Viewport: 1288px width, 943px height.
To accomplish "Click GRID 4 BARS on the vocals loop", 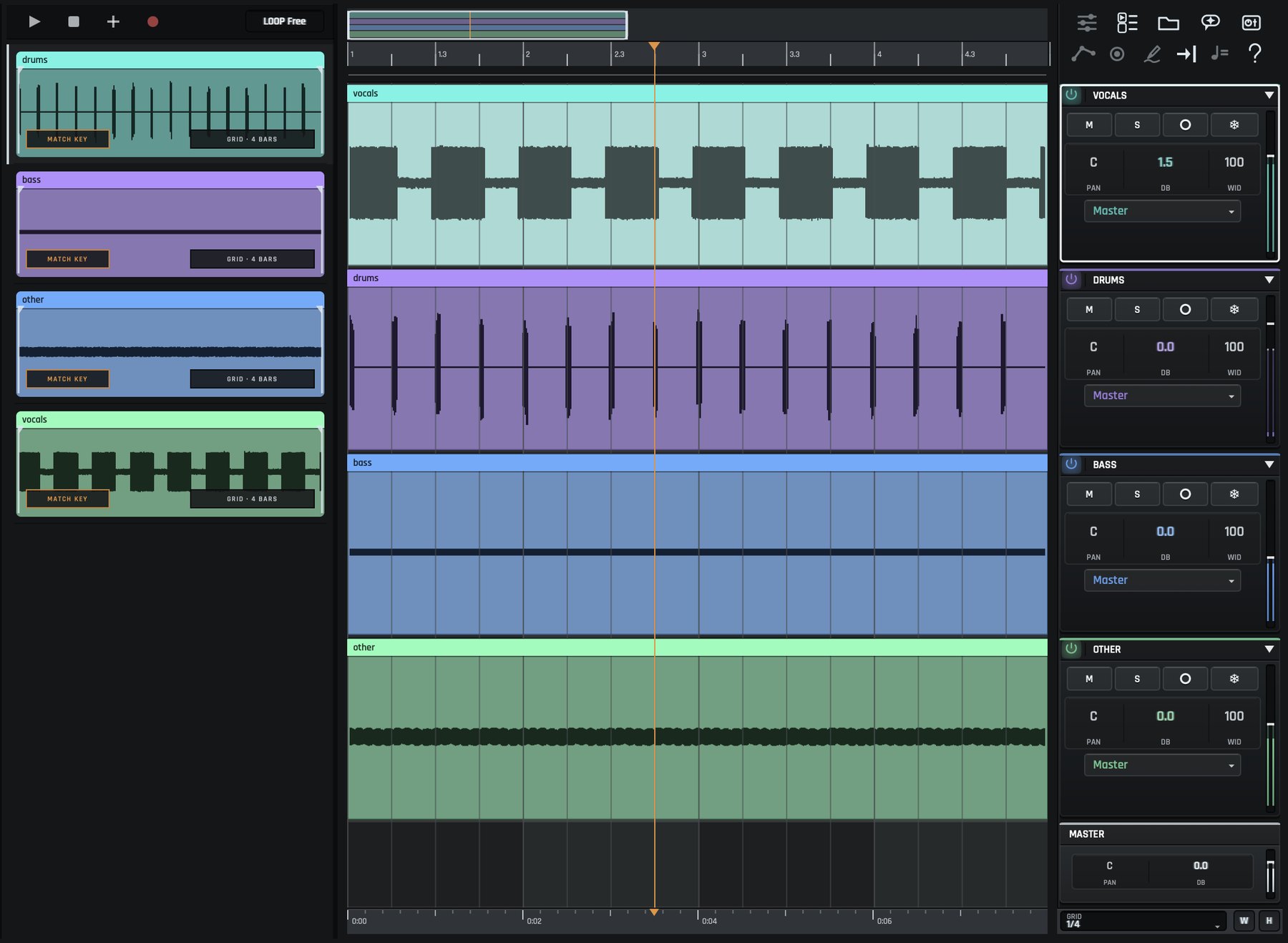I will [252, 499].
